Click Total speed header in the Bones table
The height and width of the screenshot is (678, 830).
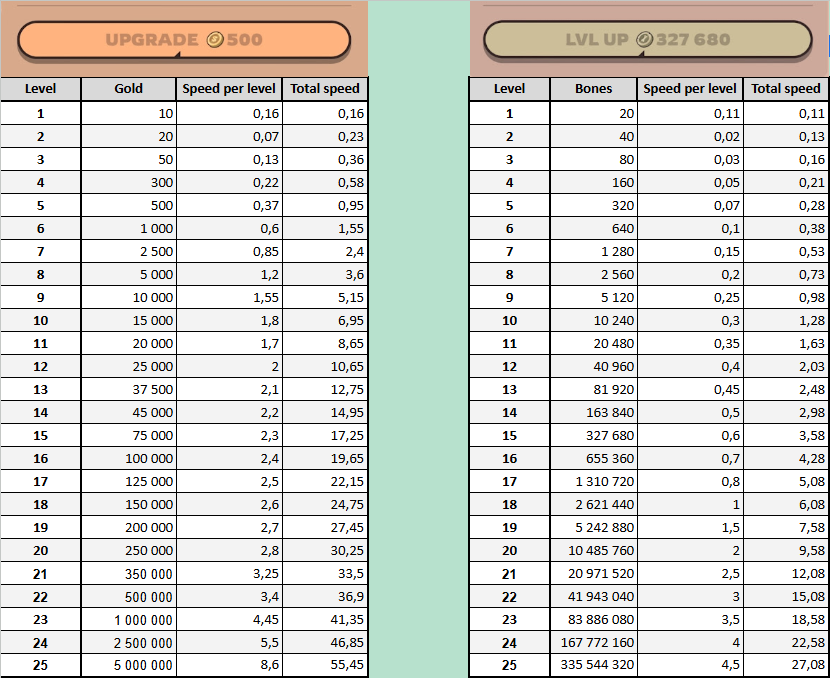click(785, 89)
